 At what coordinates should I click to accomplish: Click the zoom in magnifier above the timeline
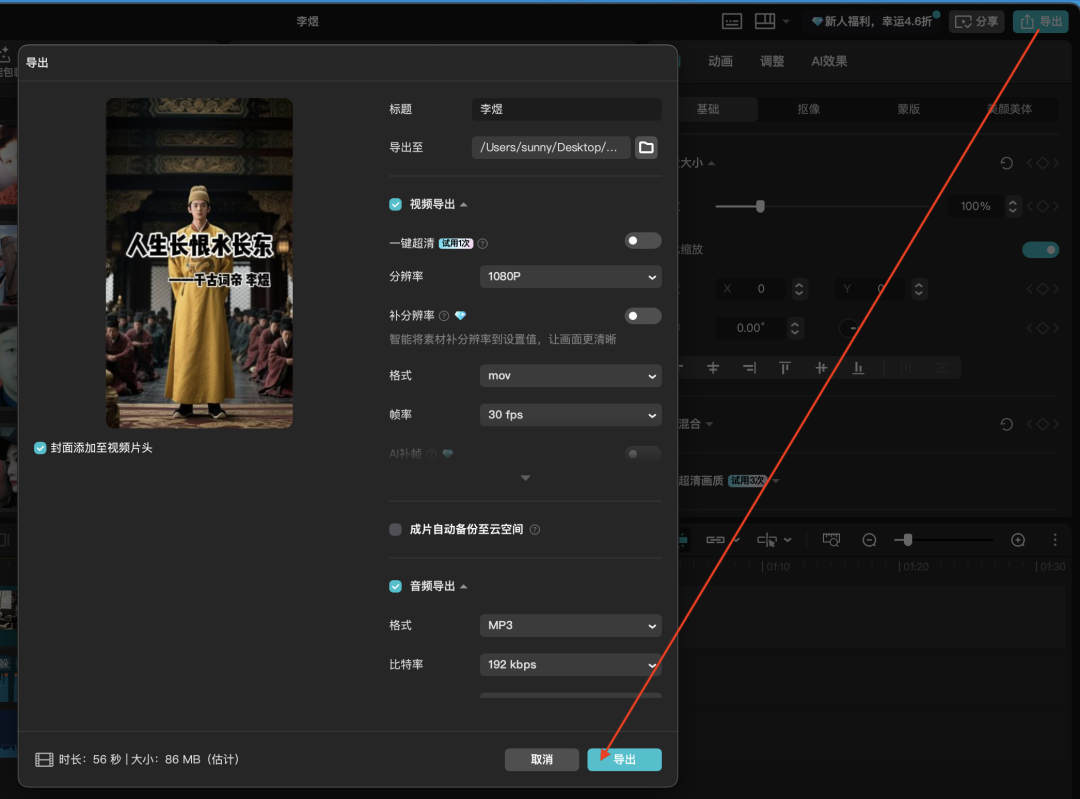tap(1018, 539)
